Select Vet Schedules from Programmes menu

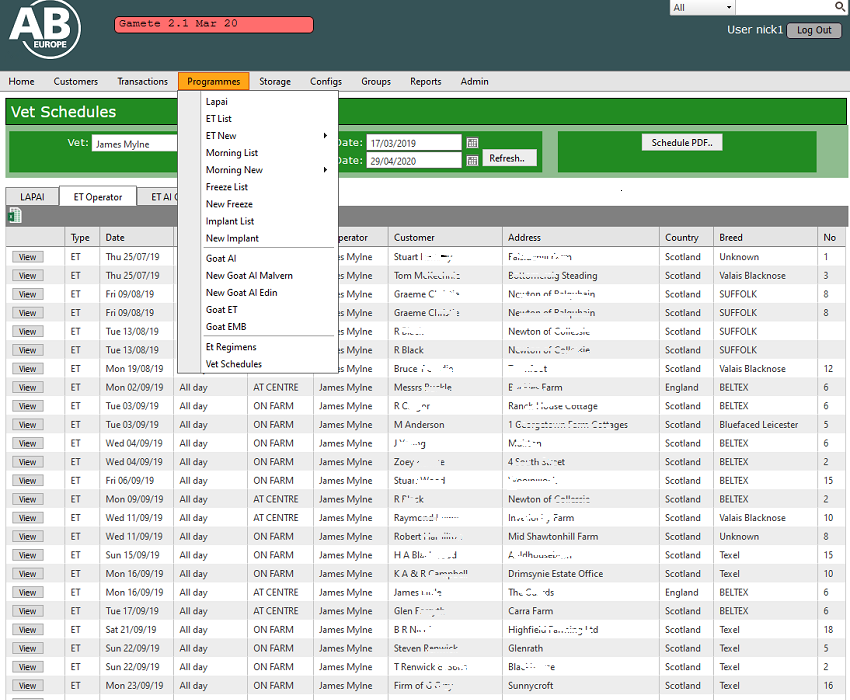234,364
